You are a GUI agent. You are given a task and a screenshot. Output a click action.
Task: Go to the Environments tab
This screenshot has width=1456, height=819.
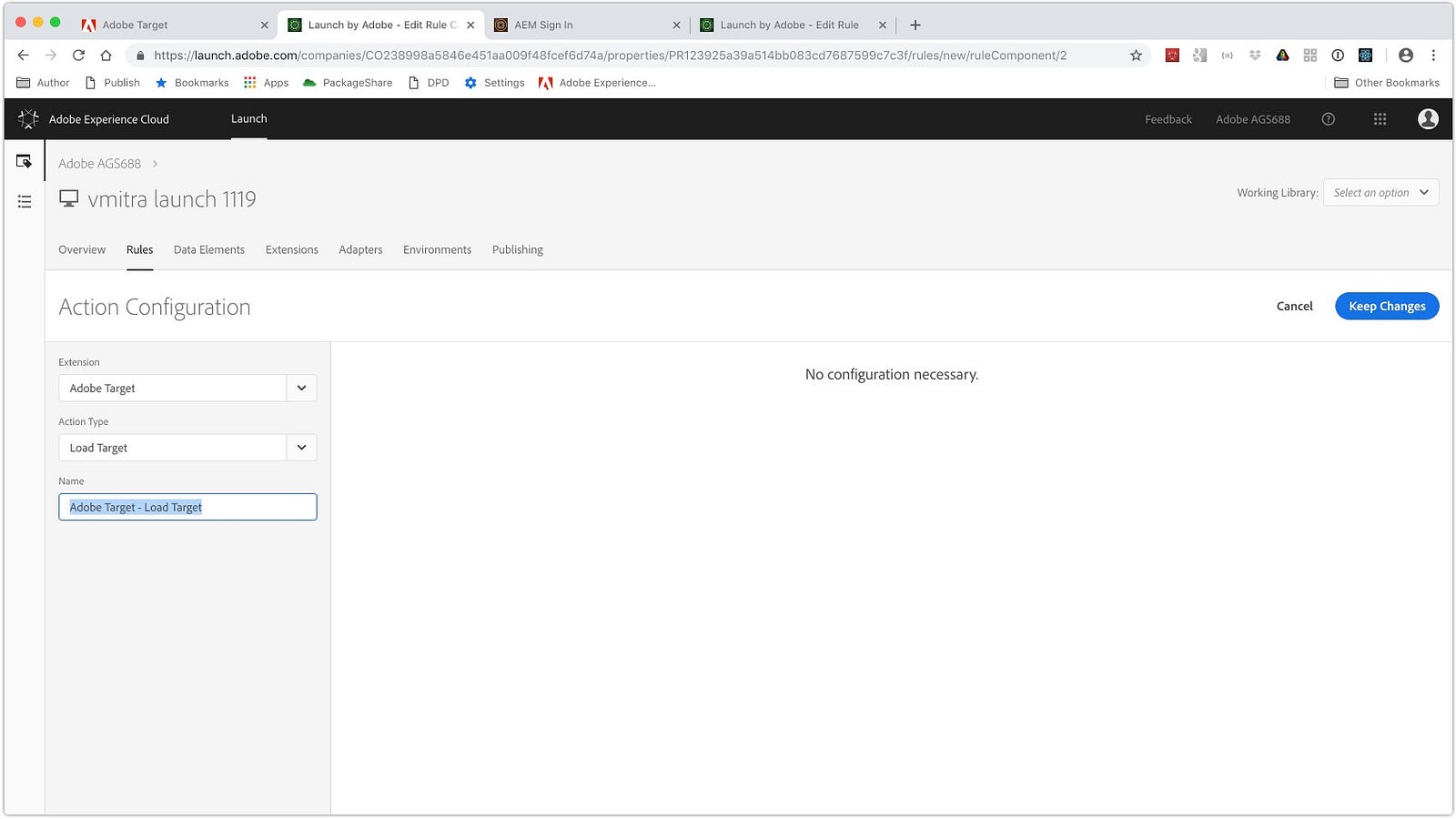[437, 249]
